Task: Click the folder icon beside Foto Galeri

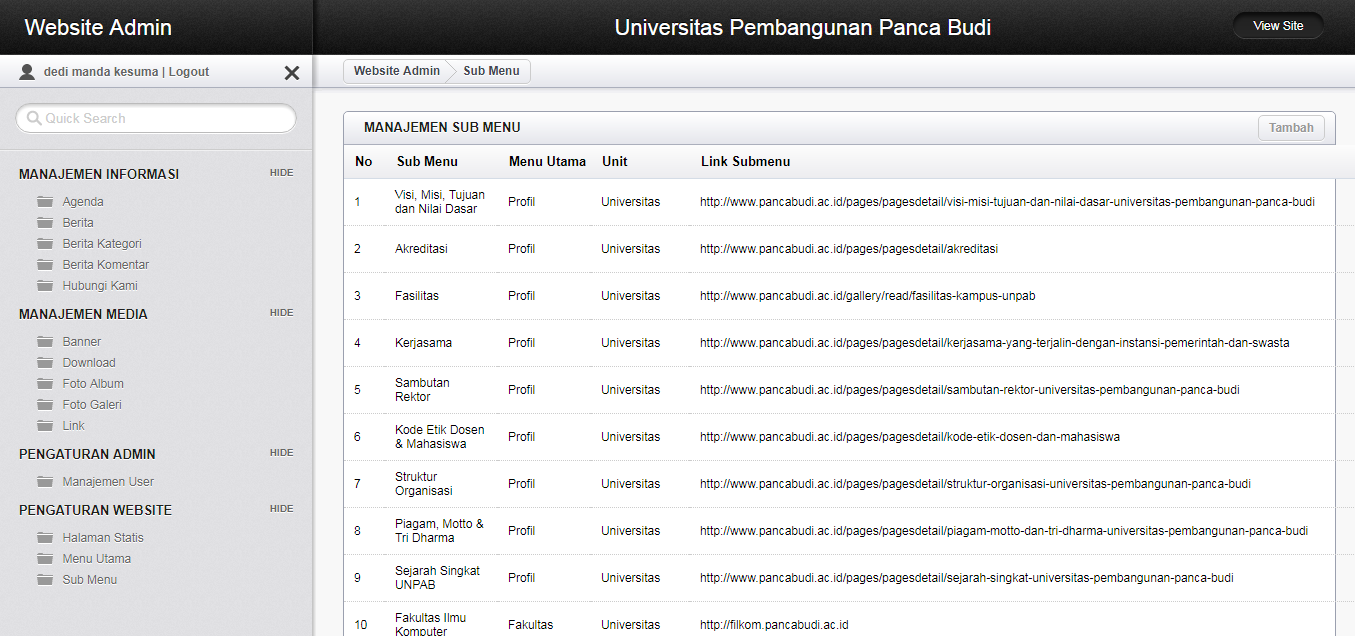Action: (x=45, y=405)
